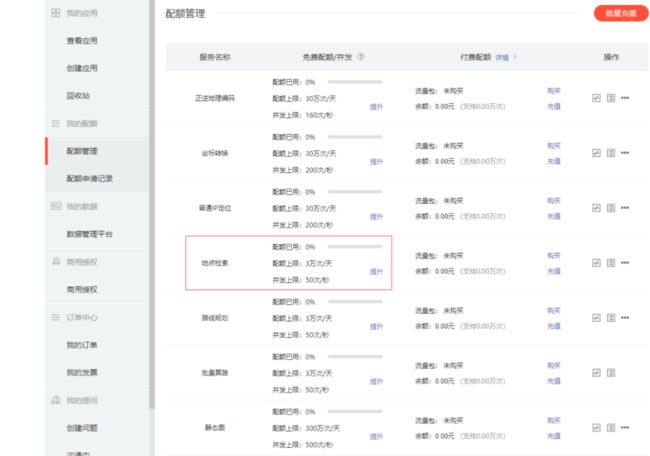The width and height of the screenshot is (650, 456).
Task: Open detail list icon for 地点检索 row
Action: click(x=611, y=263)
